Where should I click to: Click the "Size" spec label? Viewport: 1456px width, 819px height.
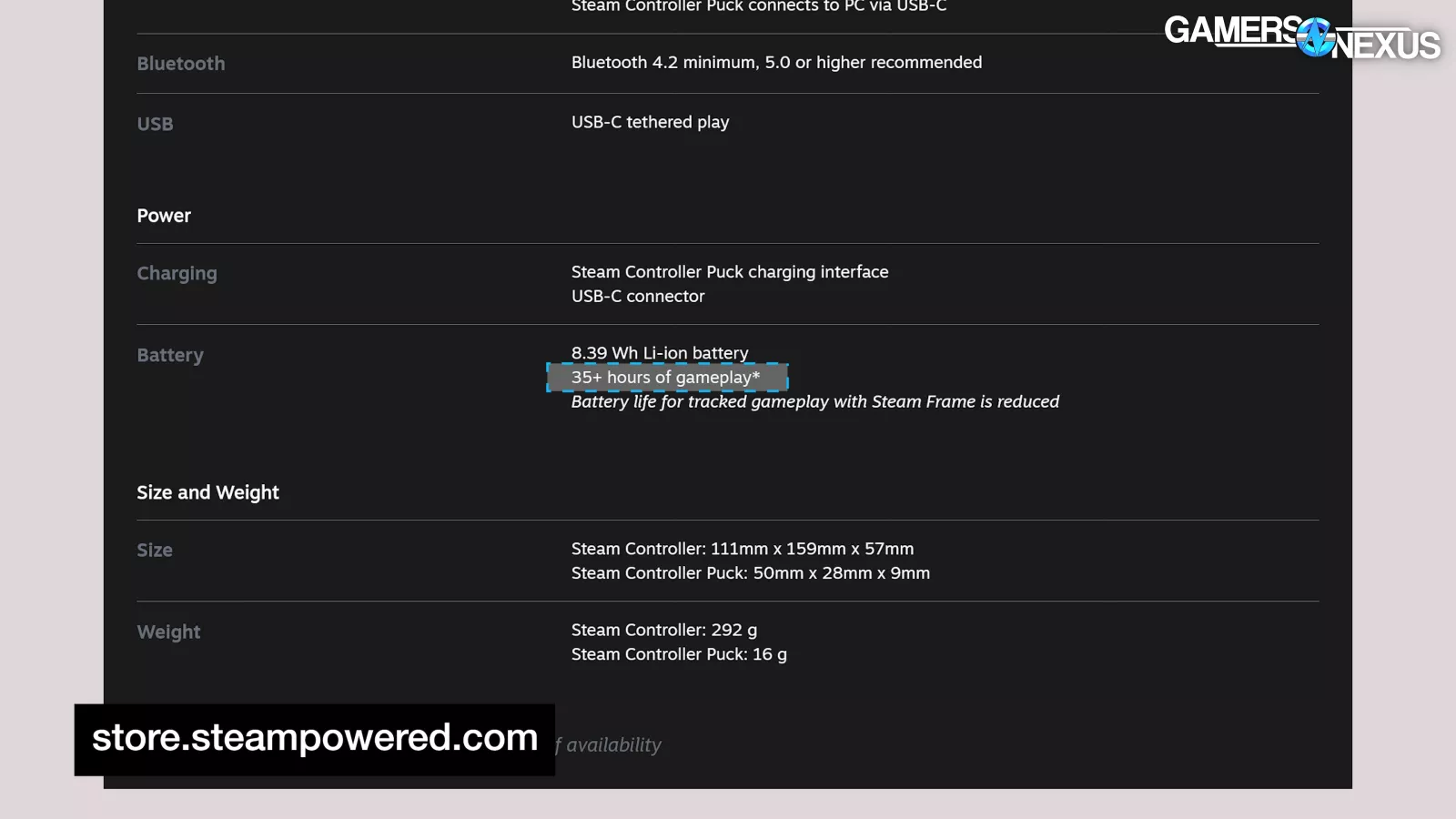coord(155,551)
